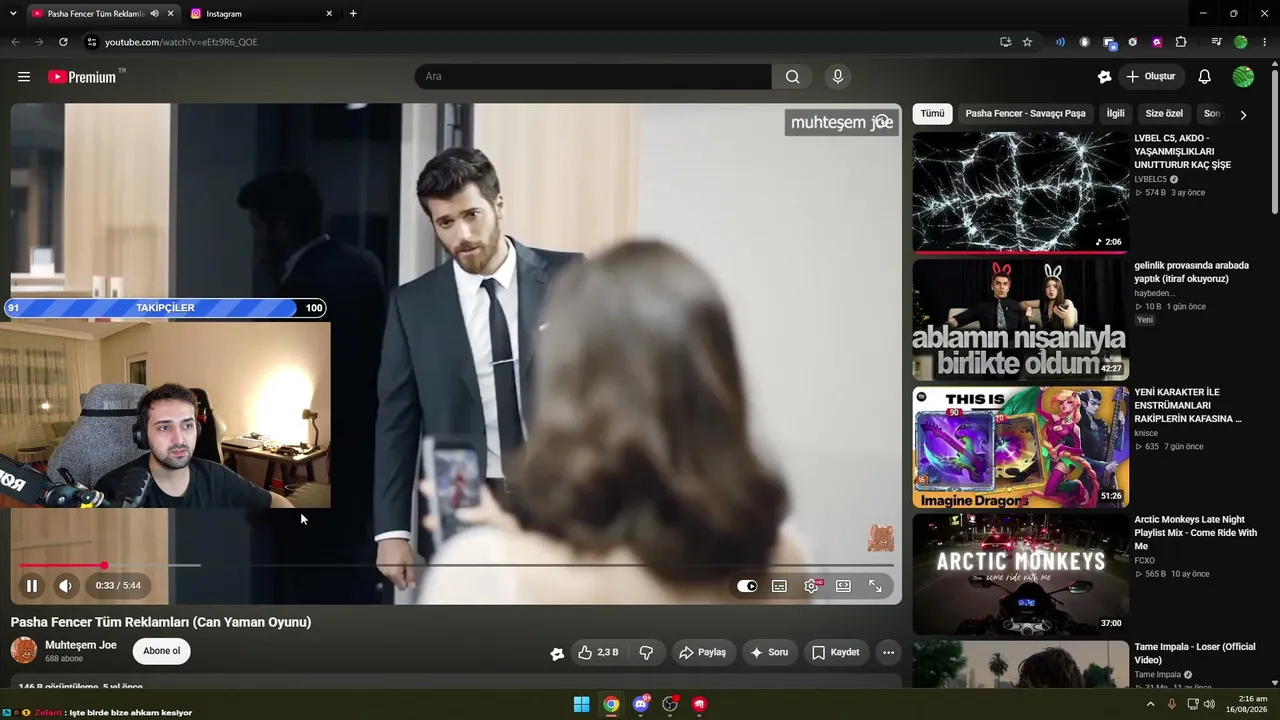Open the Windows Start menu
This screenshot has height=720, width=1280.
click(581, 704)
